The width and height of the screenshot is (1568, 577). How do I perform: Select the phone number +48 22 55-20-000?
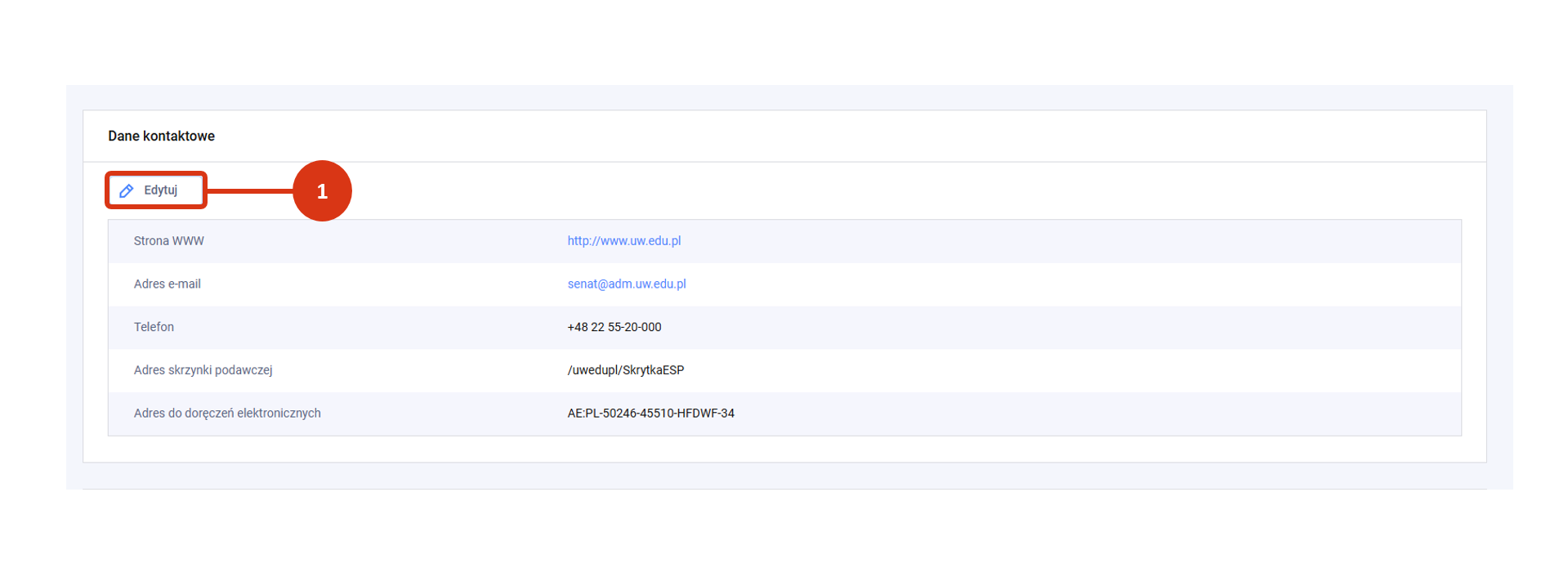pyautogui.click(x=614, y=327)
